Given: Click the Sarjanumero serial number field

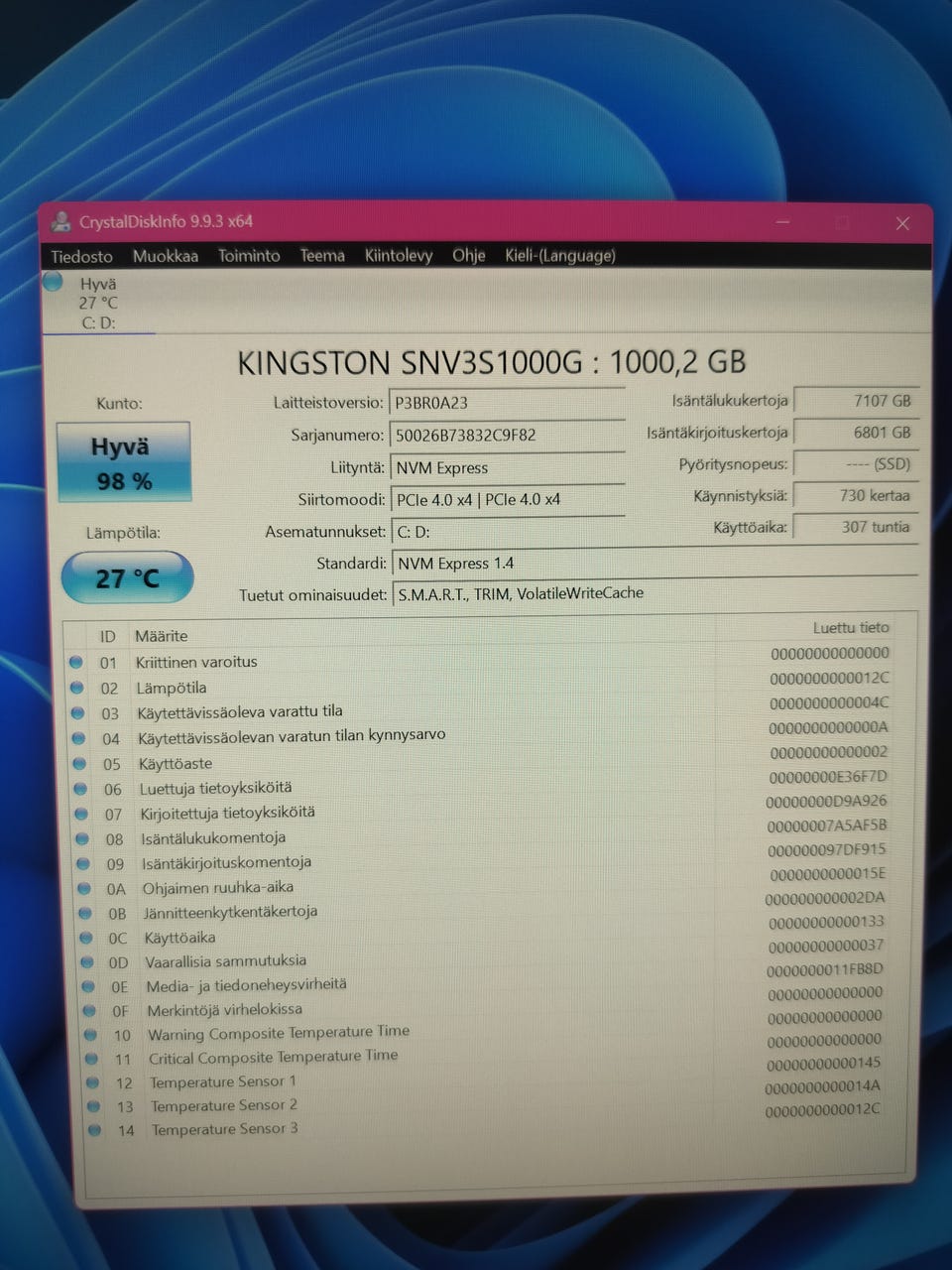Looking at the screenshot, I should [x=507, y=435].
